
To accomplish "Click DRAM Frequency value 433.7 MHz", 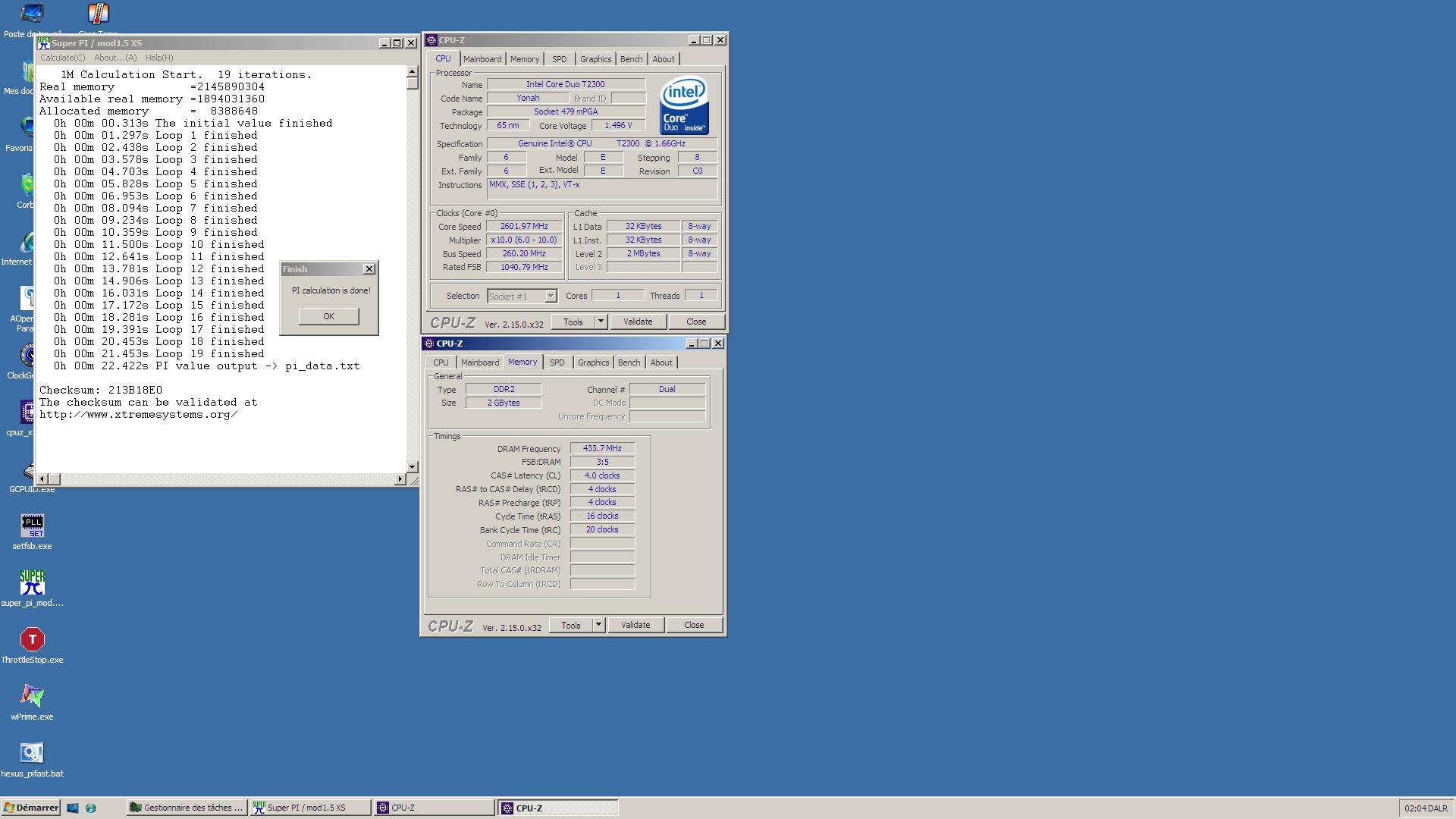I will pyautogui.click(x=602, y=448).
